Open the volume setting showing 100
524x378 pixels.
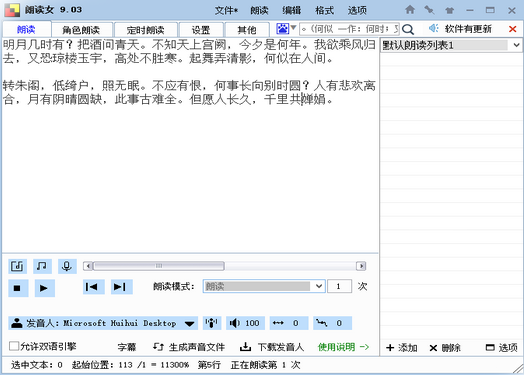click(x=246, y=323)
